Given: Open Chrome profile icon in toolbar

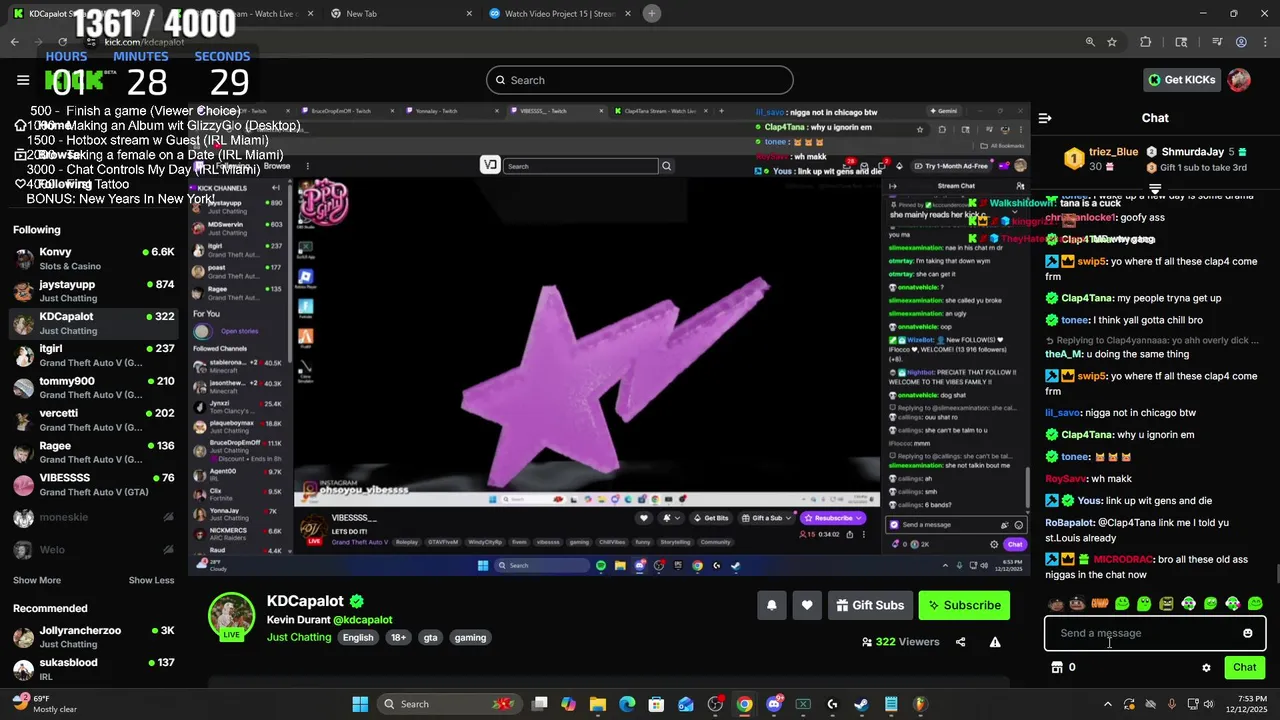Looking at the screenshot, I should [1241, 42].
